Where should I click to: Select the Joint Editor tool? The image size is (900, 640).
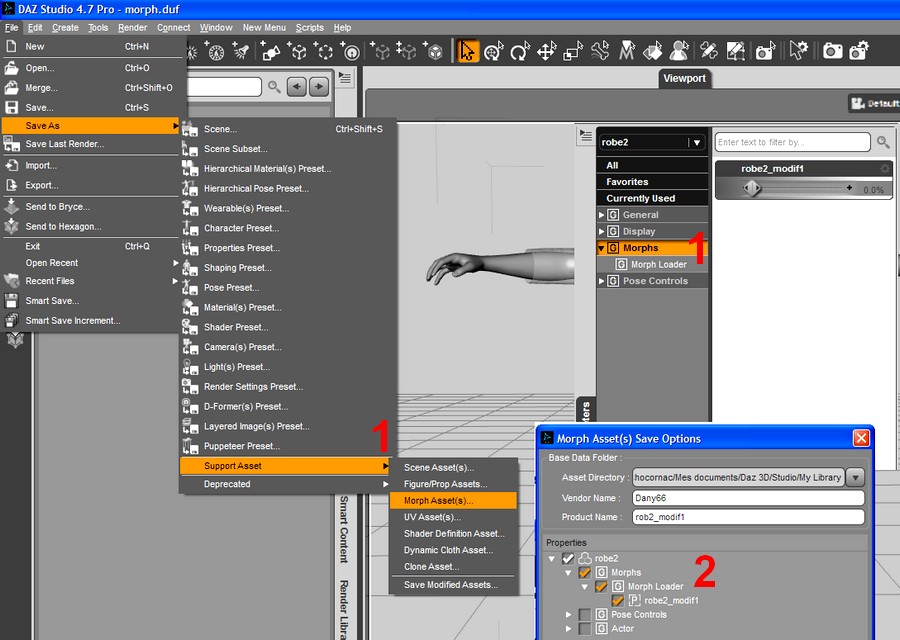pyautogui.click(x=709, y=52)
